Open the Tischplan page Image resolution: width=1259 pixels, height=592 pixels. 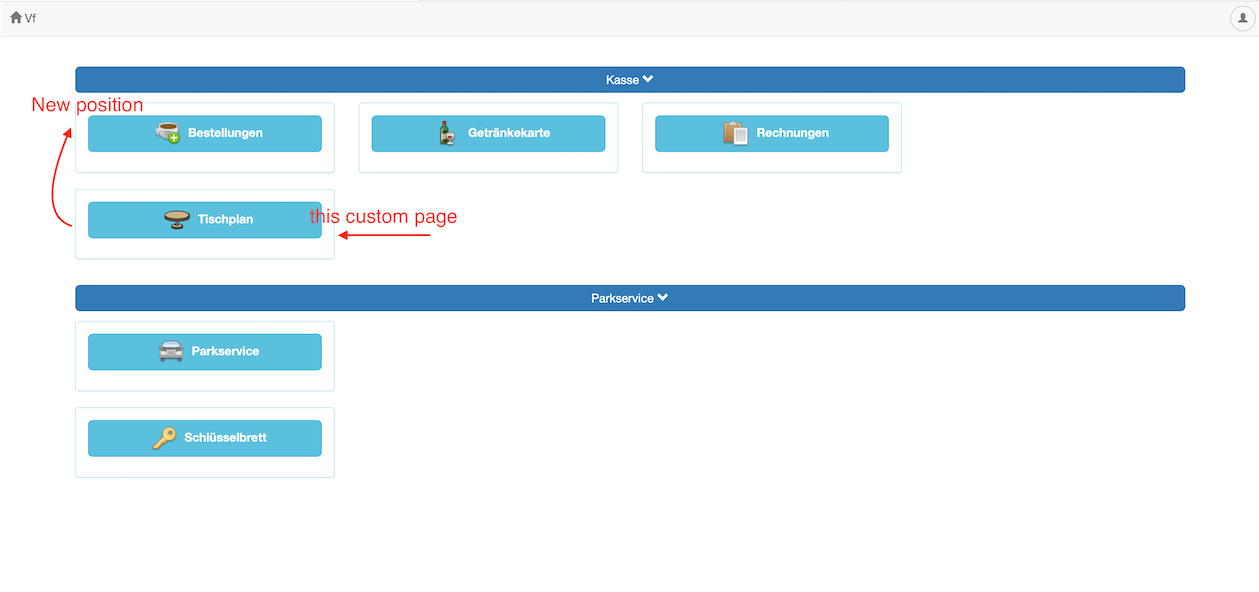coord(205,220)
